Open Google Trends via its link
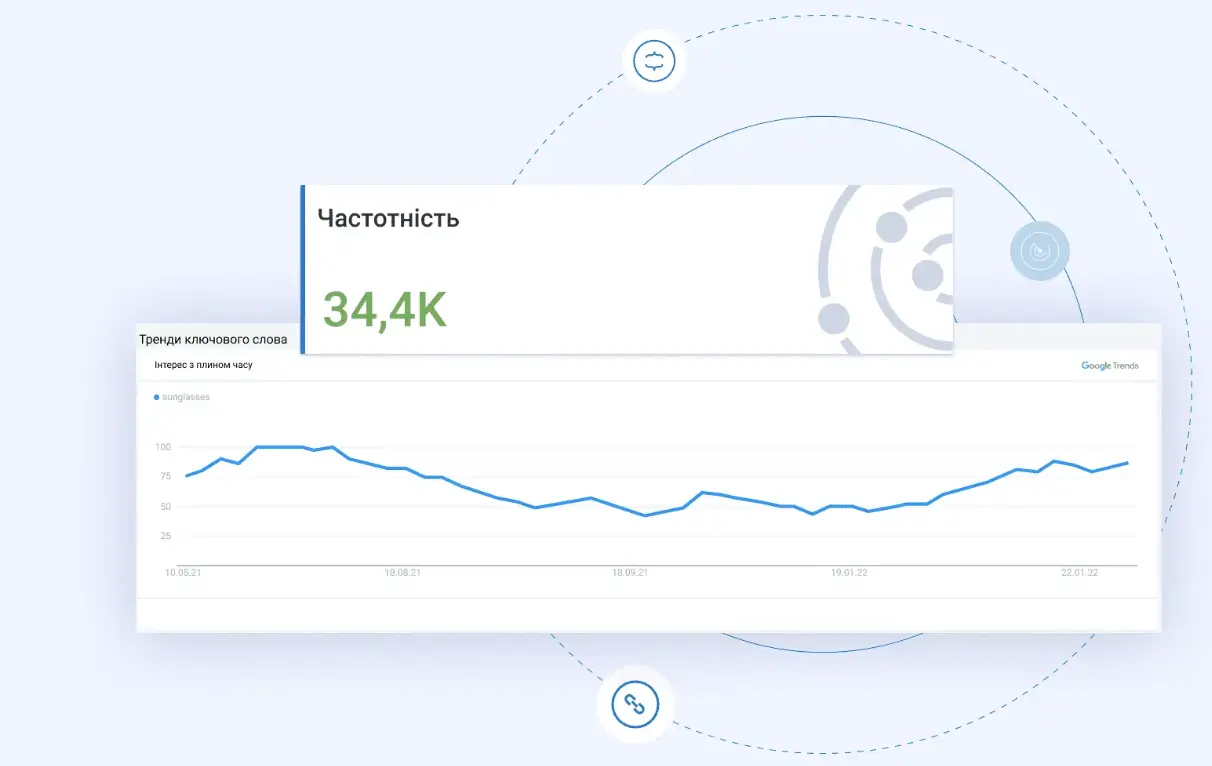Screen dimensions: 1212x766 [1109, 366]
